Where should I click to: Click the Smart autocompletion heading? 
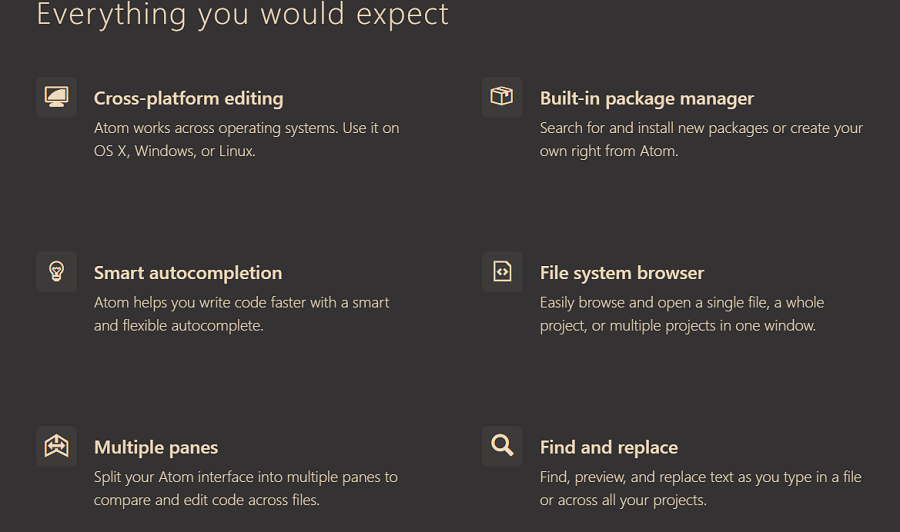188,273
